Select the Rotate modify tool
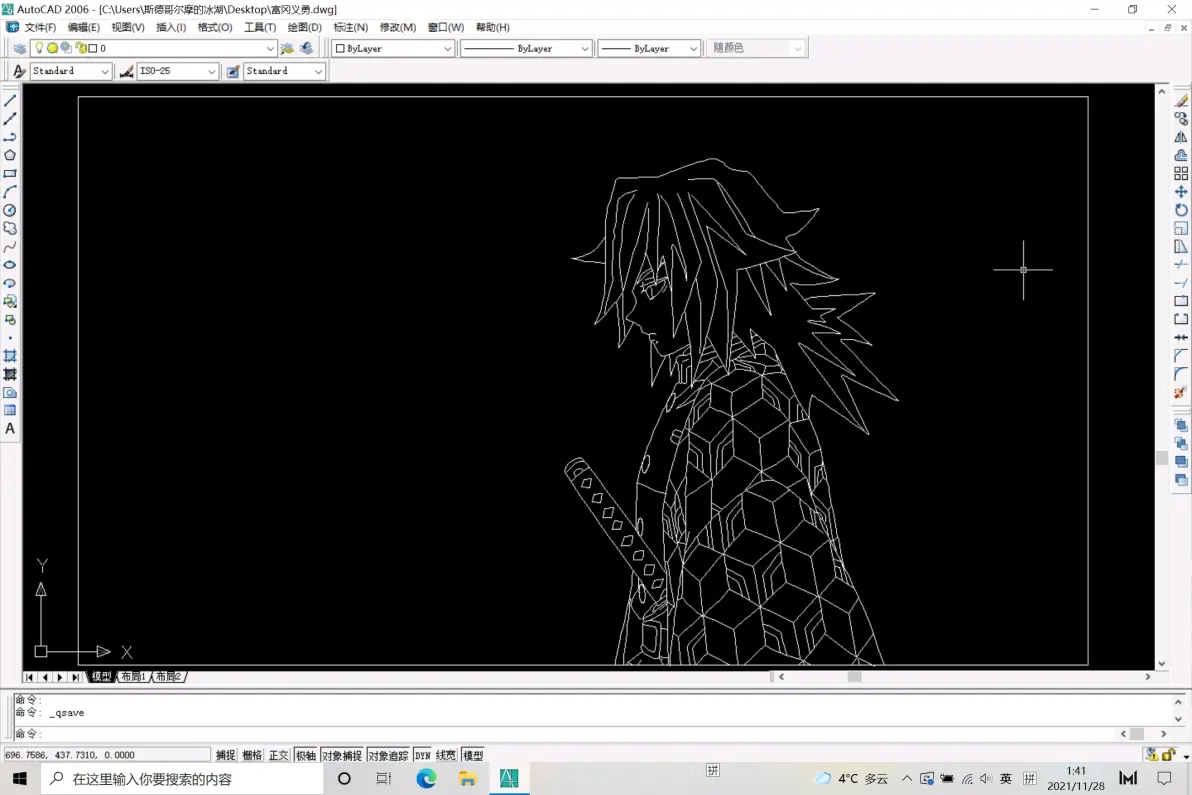This screenshot has height=795, width=1192. 1181,210
